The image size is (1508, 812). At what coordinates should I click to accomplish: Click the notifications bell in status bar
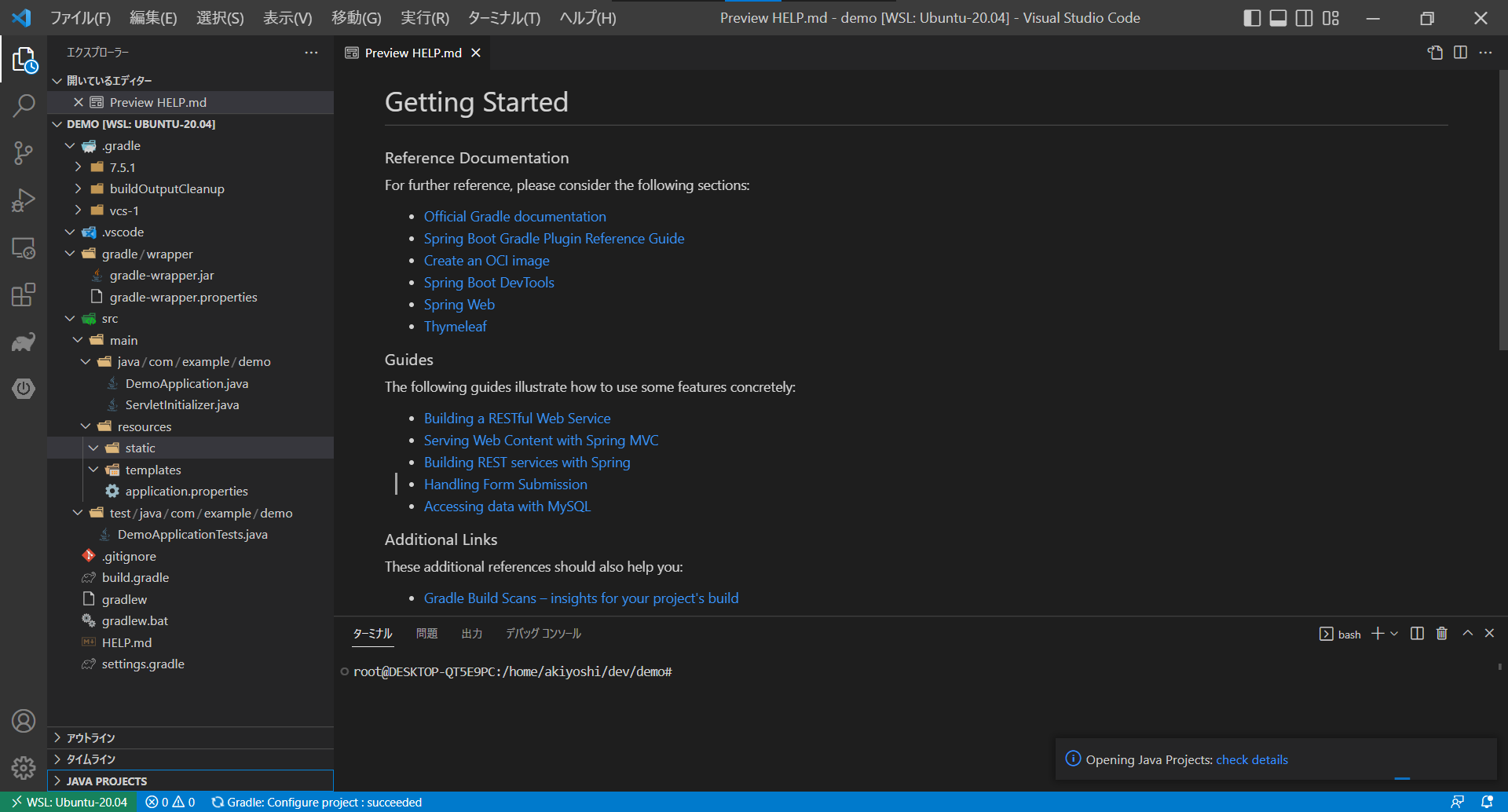coord(1487,802)
